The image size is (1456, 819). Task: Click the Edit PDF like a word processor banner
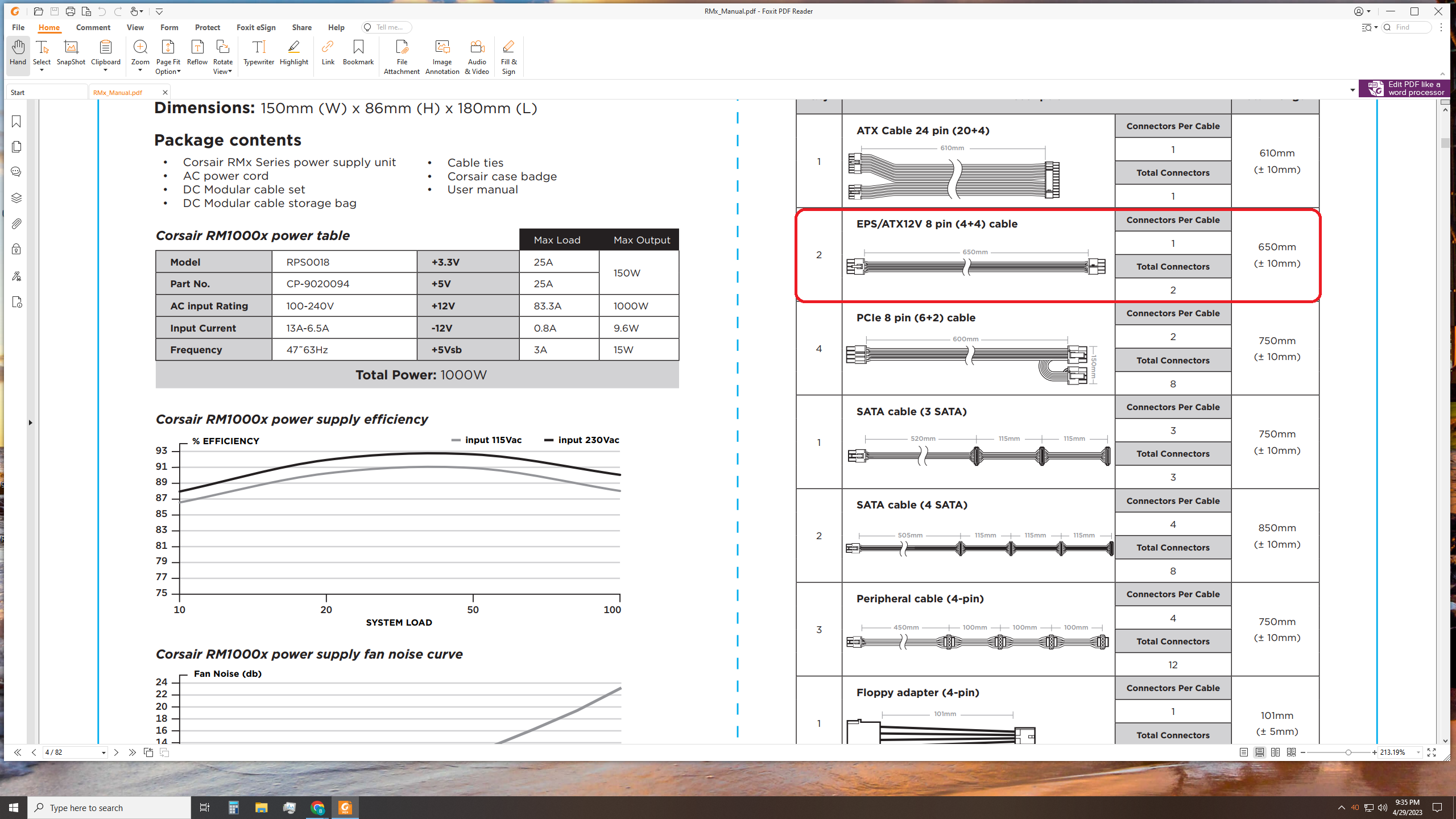1404,89
